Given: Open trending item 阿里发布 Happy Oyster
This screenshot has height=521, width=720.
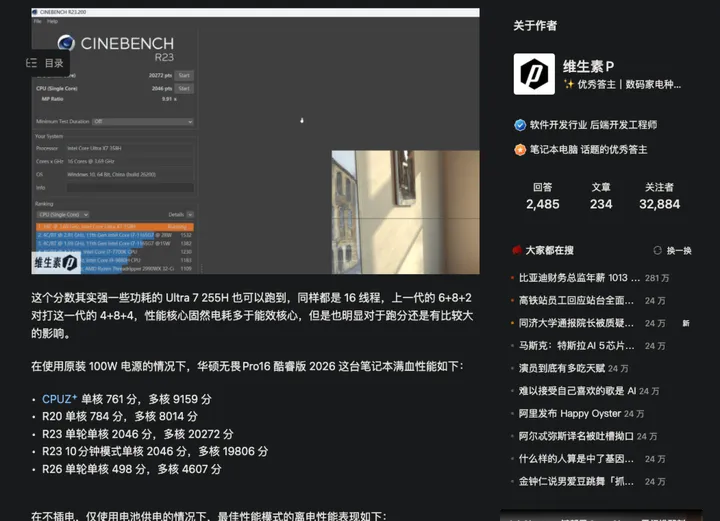Looking at the screenshot, I should [x=570, y=414].
